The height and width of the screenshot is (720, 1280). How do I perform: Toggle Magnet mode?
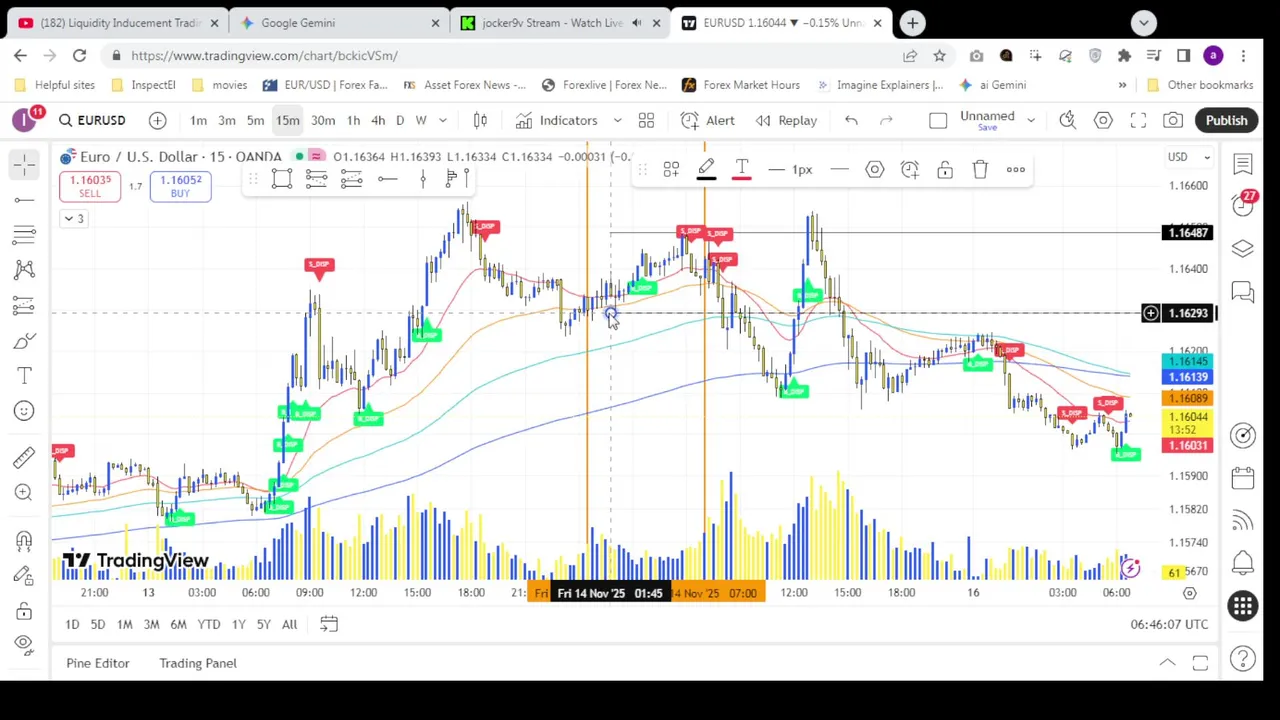click(x=24, y=541)
